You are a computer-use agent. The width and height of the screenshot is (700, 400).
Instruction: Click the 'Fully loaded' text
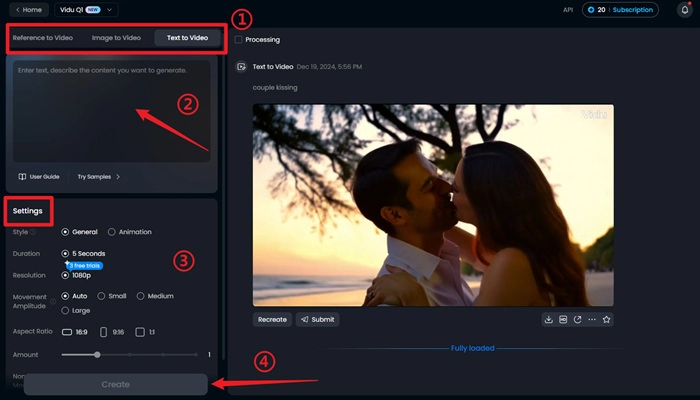click(x=472, y=348)
